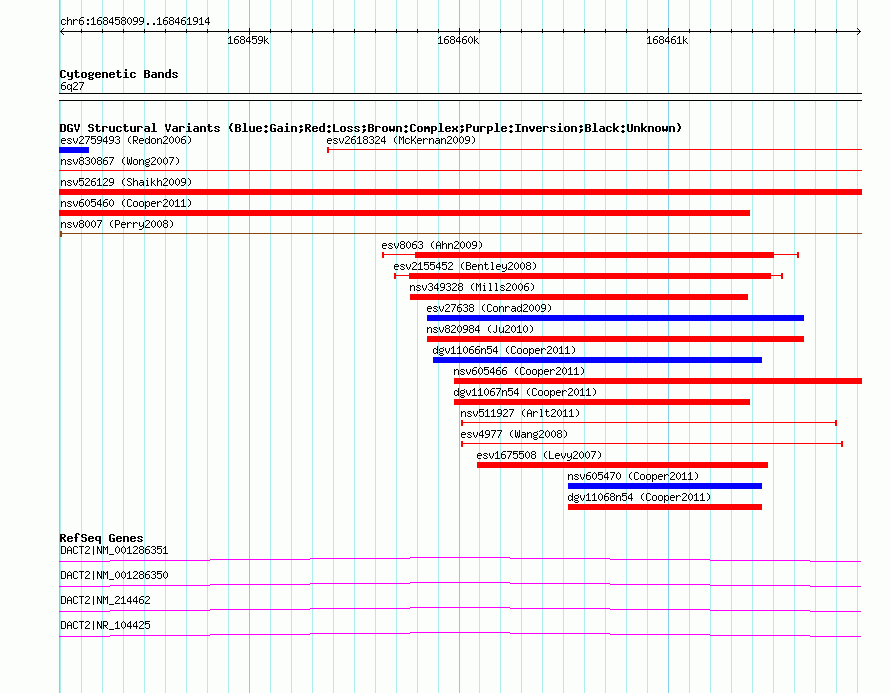The image size is (890, 693).
Task: Click the nsv605466 red loss bar
Action: 658,381
